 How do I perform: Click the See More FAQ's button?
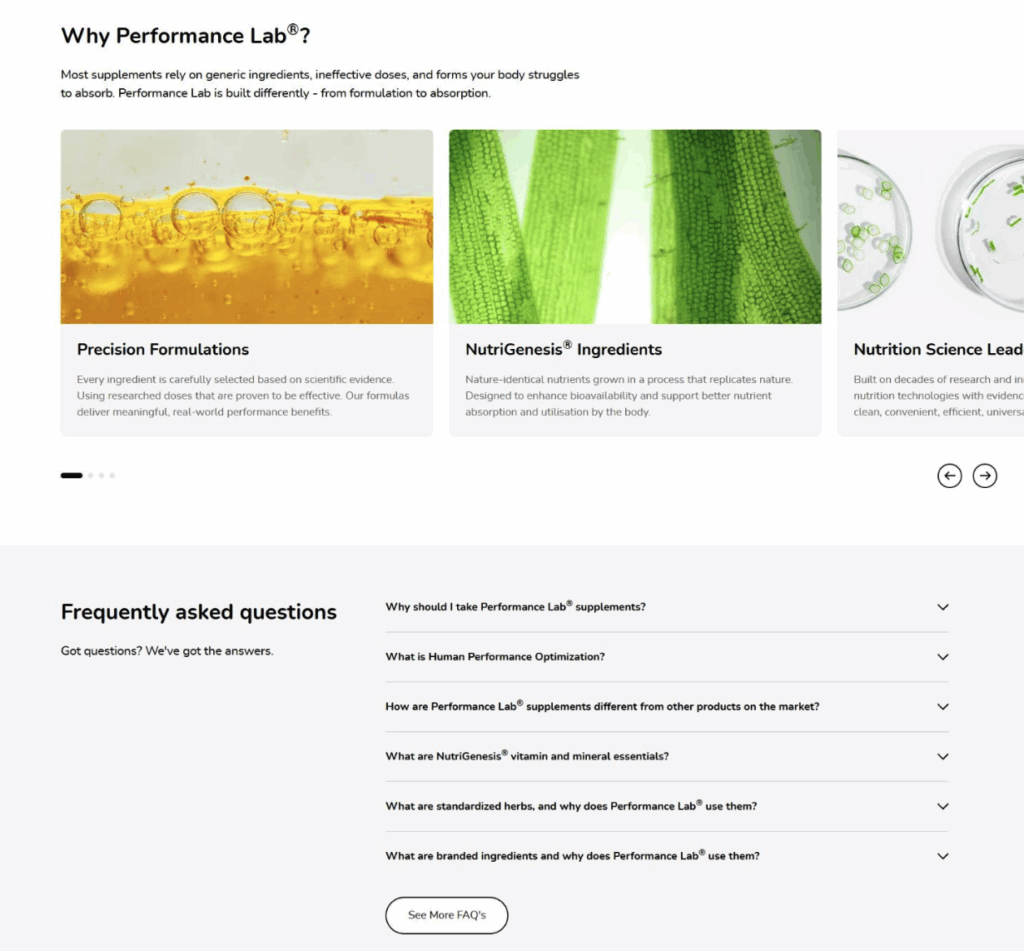[x=447, y=915]
